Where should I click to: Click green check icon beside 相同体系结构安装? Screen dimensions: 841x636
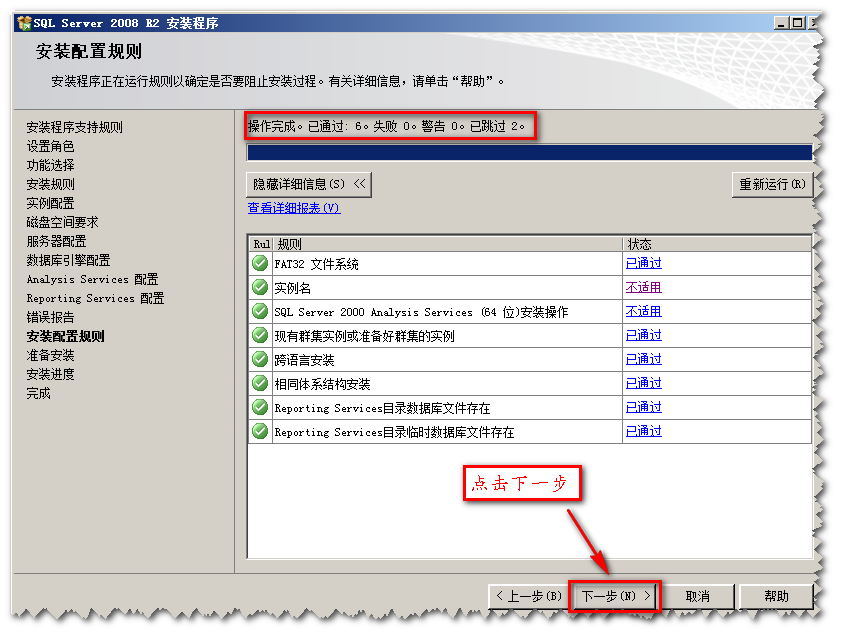tap(260, 383)
